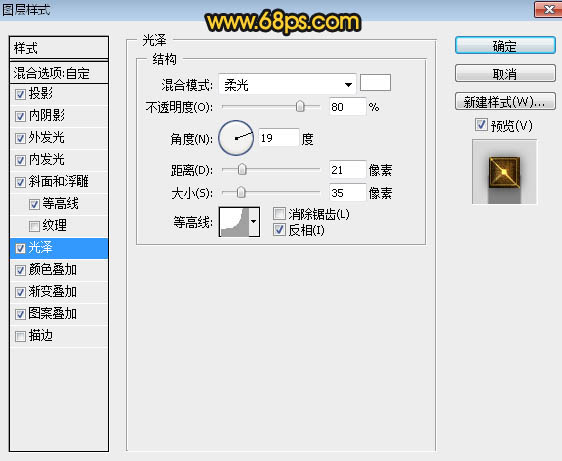Open the 颜色叠加 settings panel

[x=53, y=270]
